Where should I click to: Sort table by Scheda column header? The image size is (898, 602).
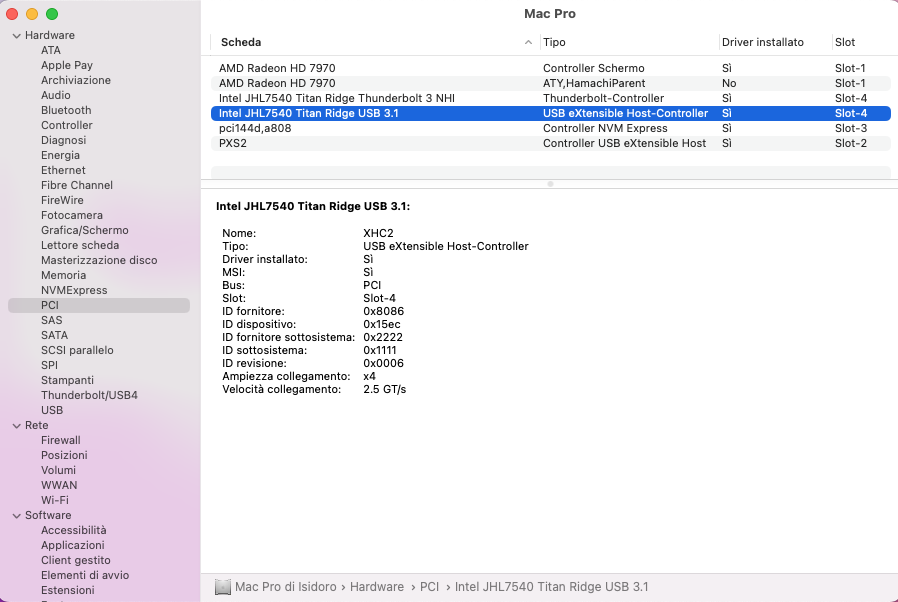pyautogui.click(x=241, y=42)
